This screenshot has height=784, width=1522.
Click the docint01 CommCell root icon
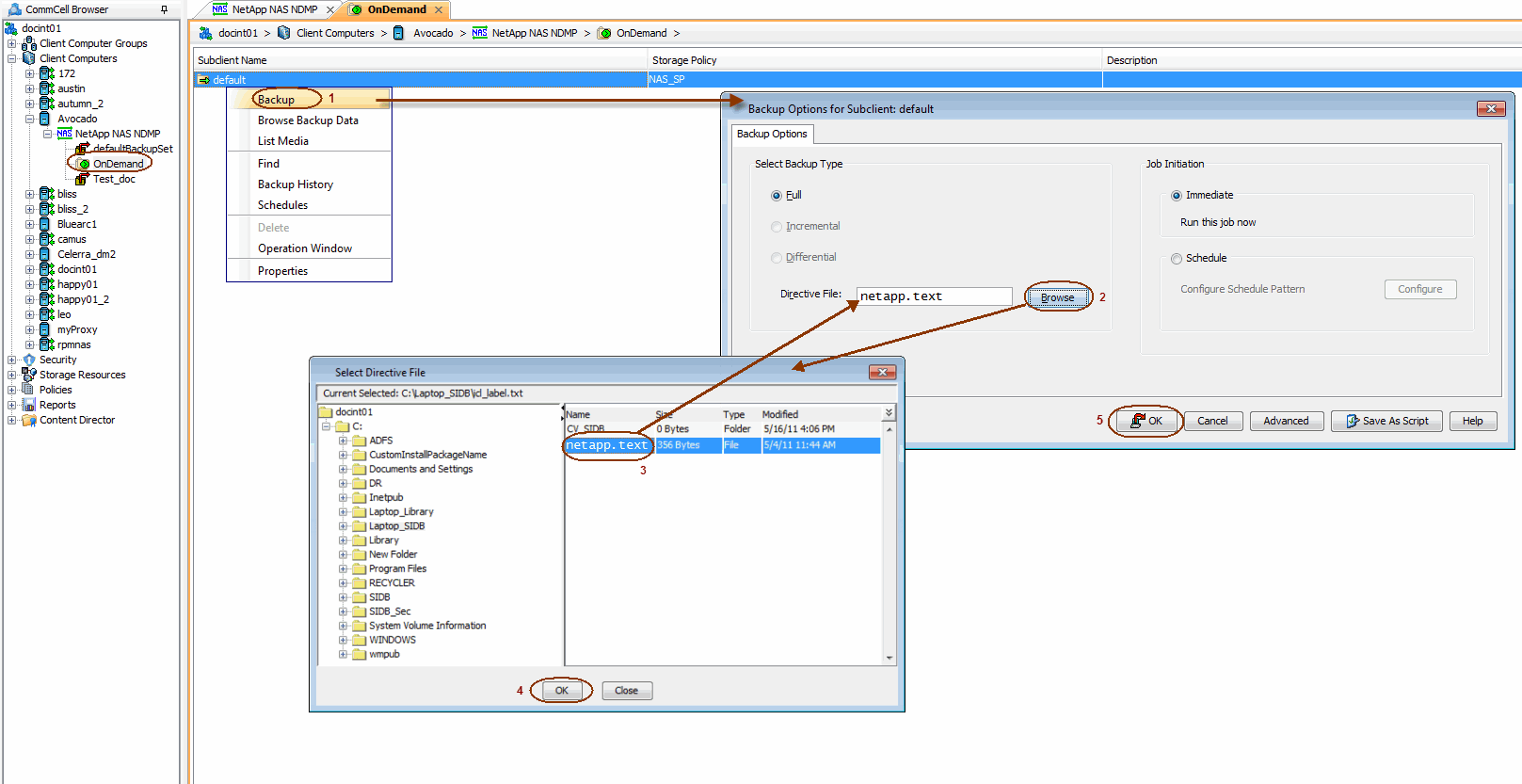pos(11,28)
